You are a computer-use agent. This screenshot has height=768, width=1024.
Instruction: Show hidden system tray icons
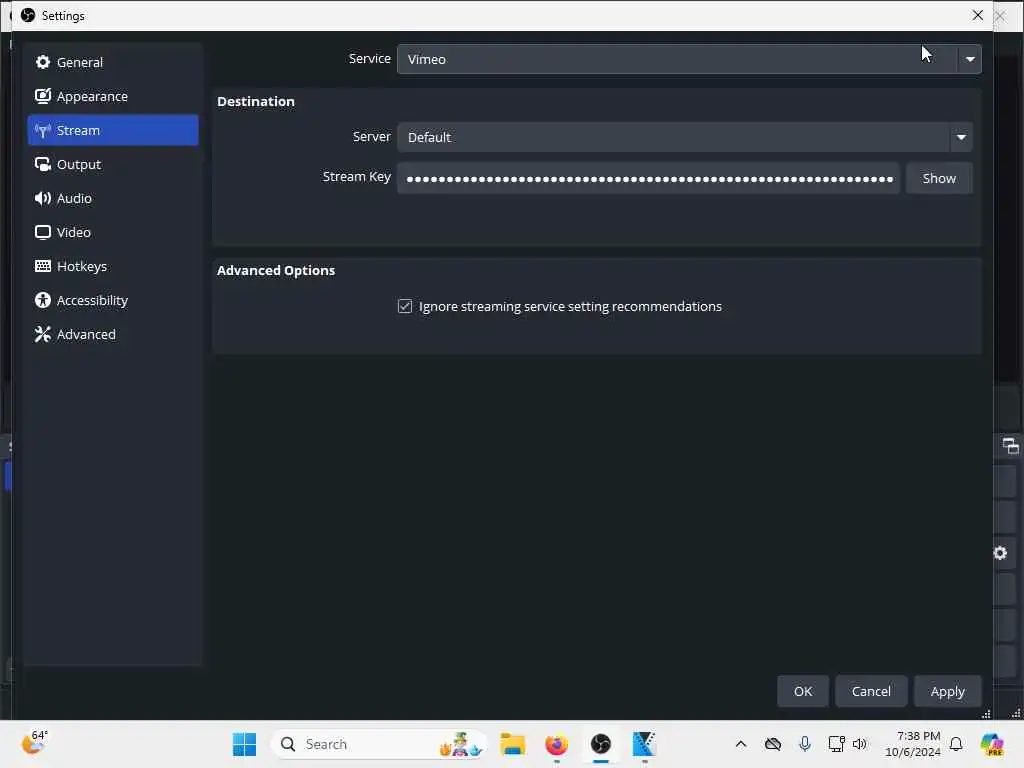[x=741, y=744]
